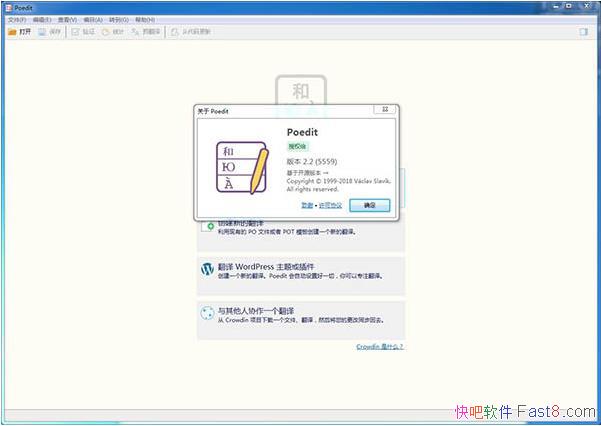601x426 pixels.
Task: Open the Help (帮助) menu
Action: [x=145, y=19]
